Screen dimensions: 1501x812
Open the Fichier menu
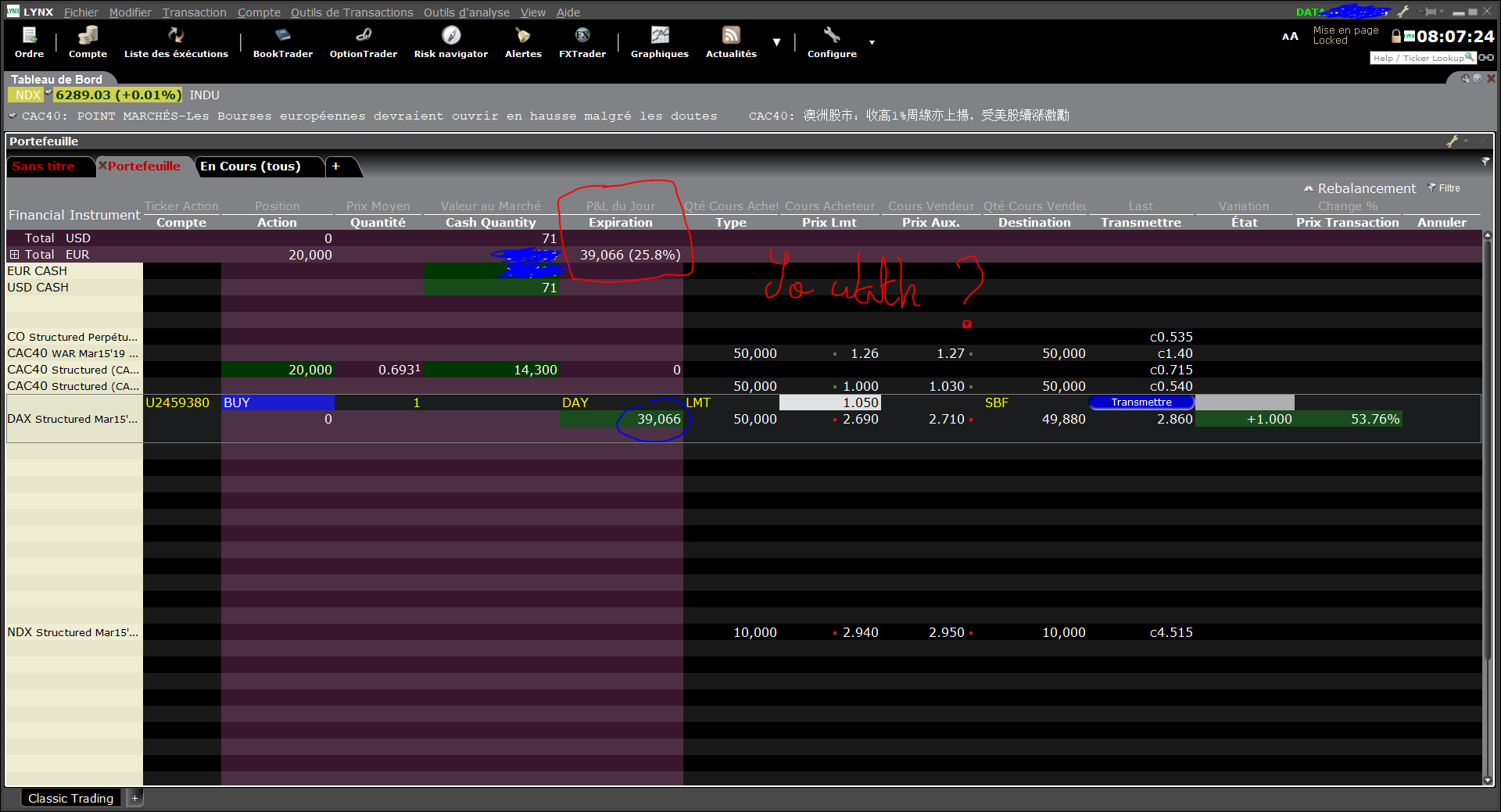click(x=81, y=13)
